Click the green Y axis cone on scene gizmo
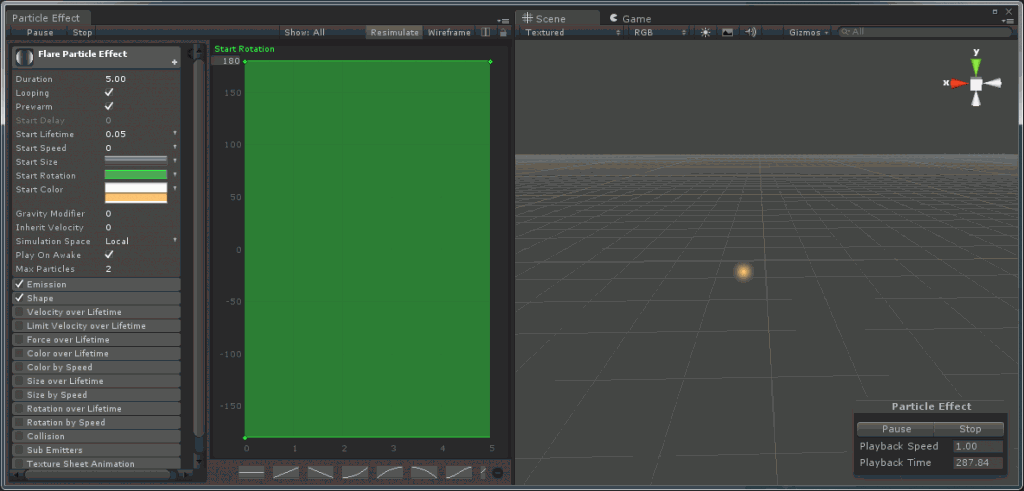 pos(976,65)
